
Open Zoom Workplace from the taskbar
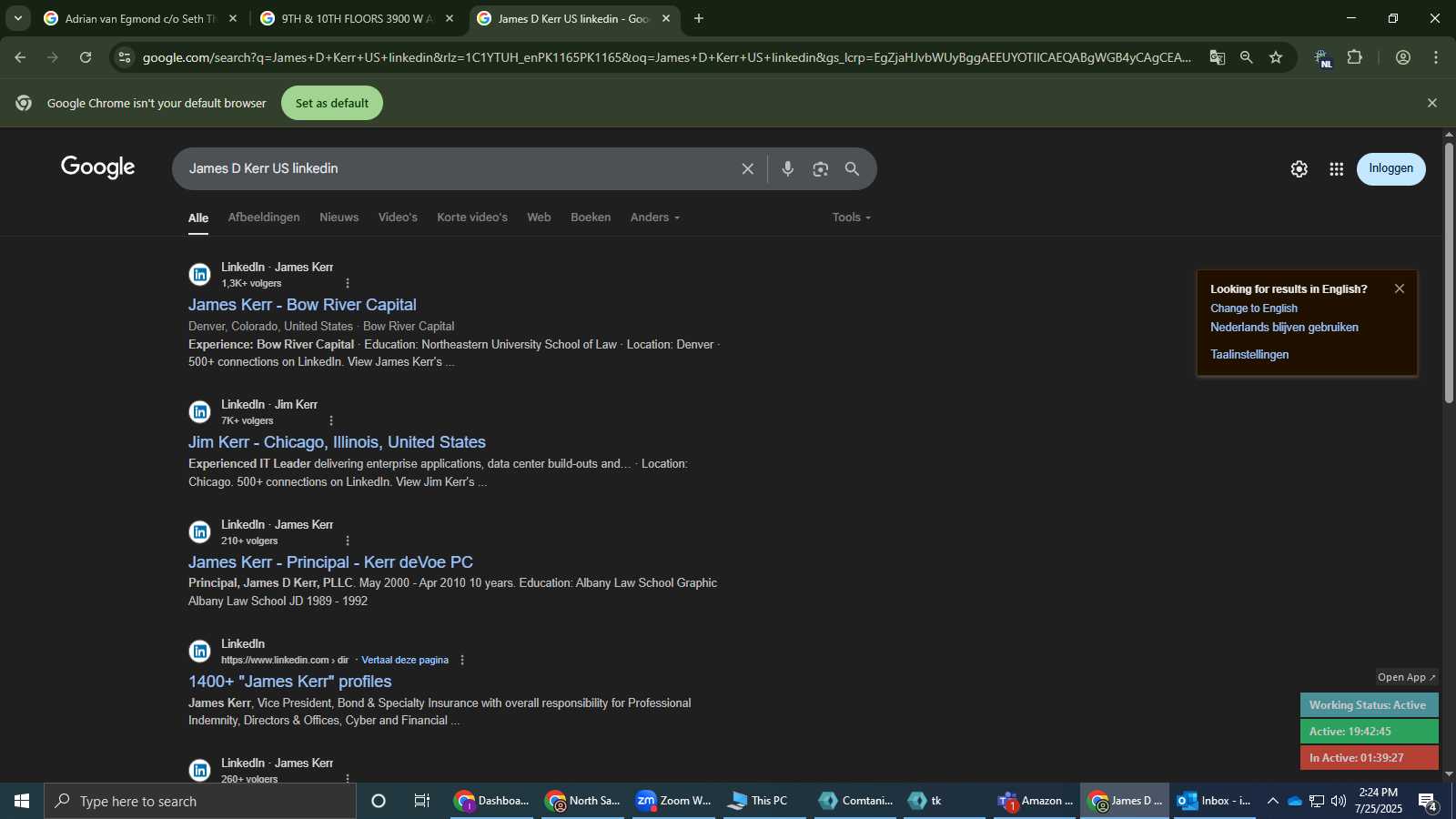point(673,801)
